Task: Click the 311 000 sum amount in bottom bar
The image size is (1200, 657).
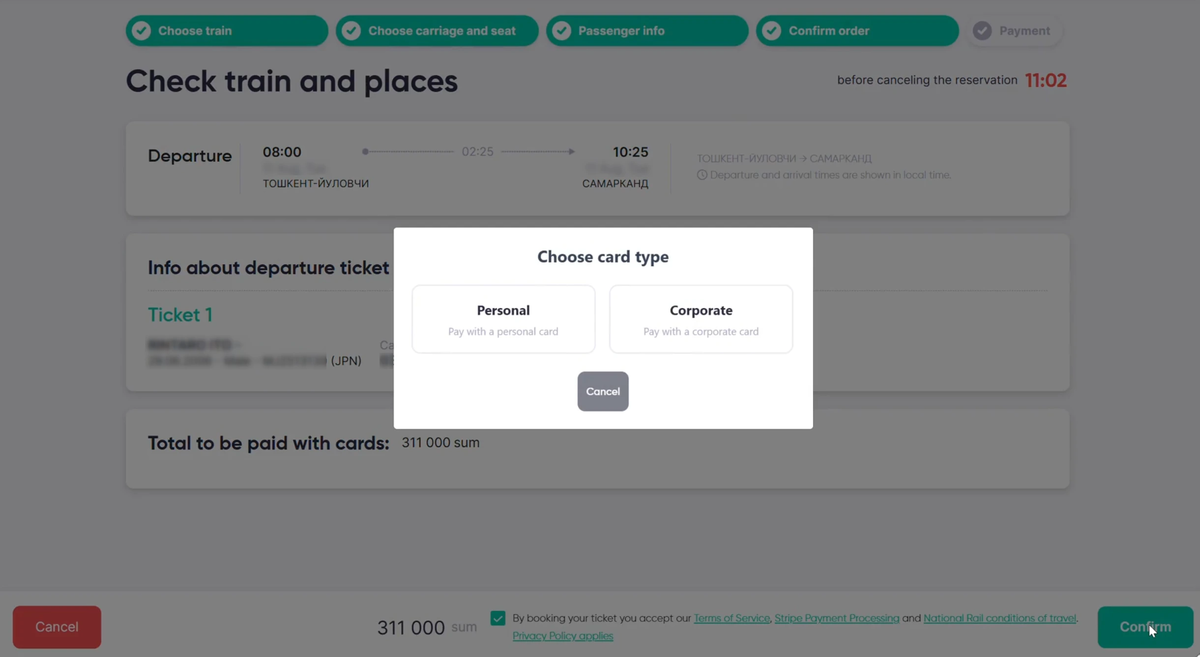Action: click(427, 628)
